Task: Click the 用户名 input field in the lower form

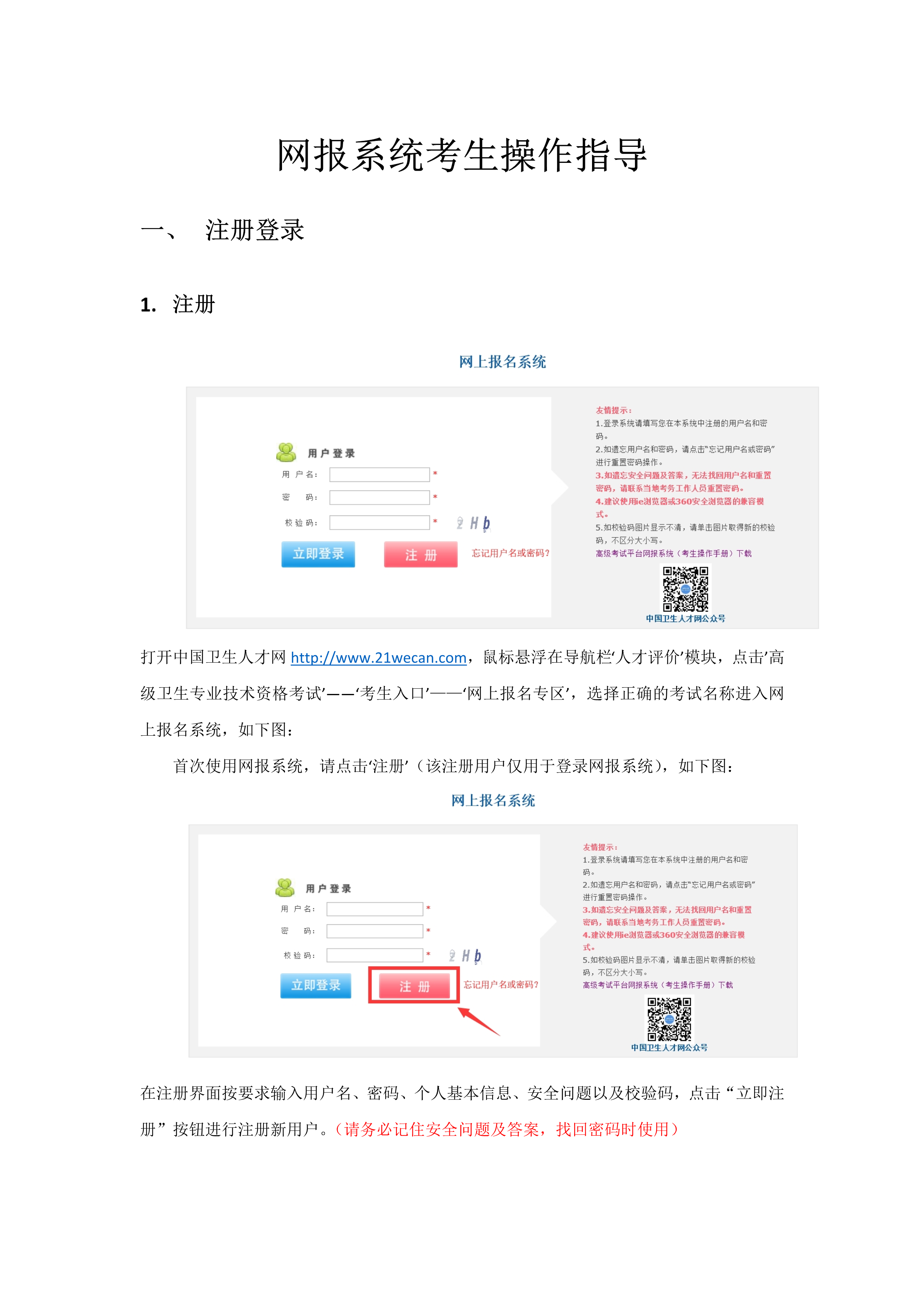Action: [375, 909]
